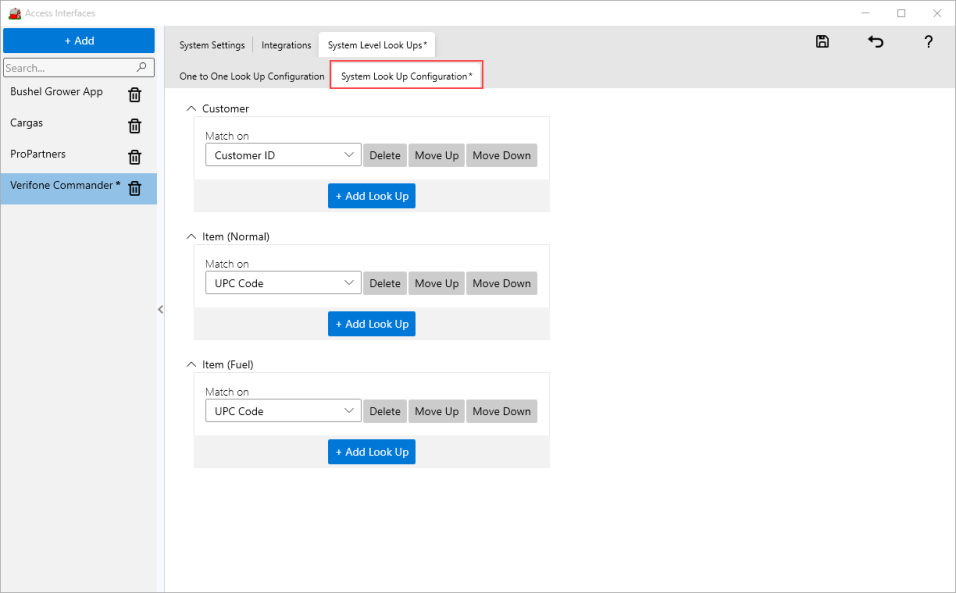956x593 pixels.
Task: Delete Cargas interface using trash icon
Action: [x=135, y=126]
